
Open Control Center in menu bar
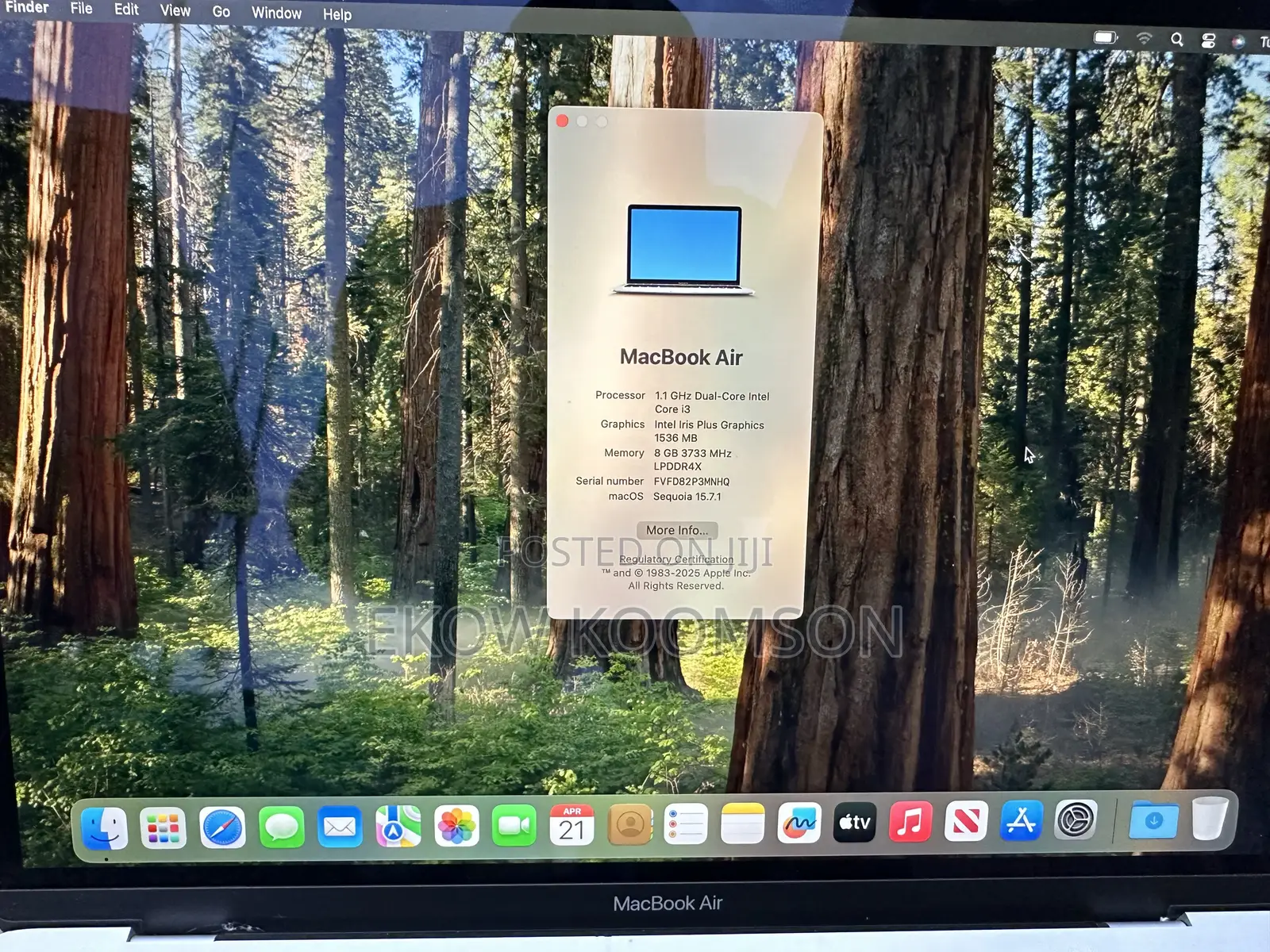(1208, 40)
